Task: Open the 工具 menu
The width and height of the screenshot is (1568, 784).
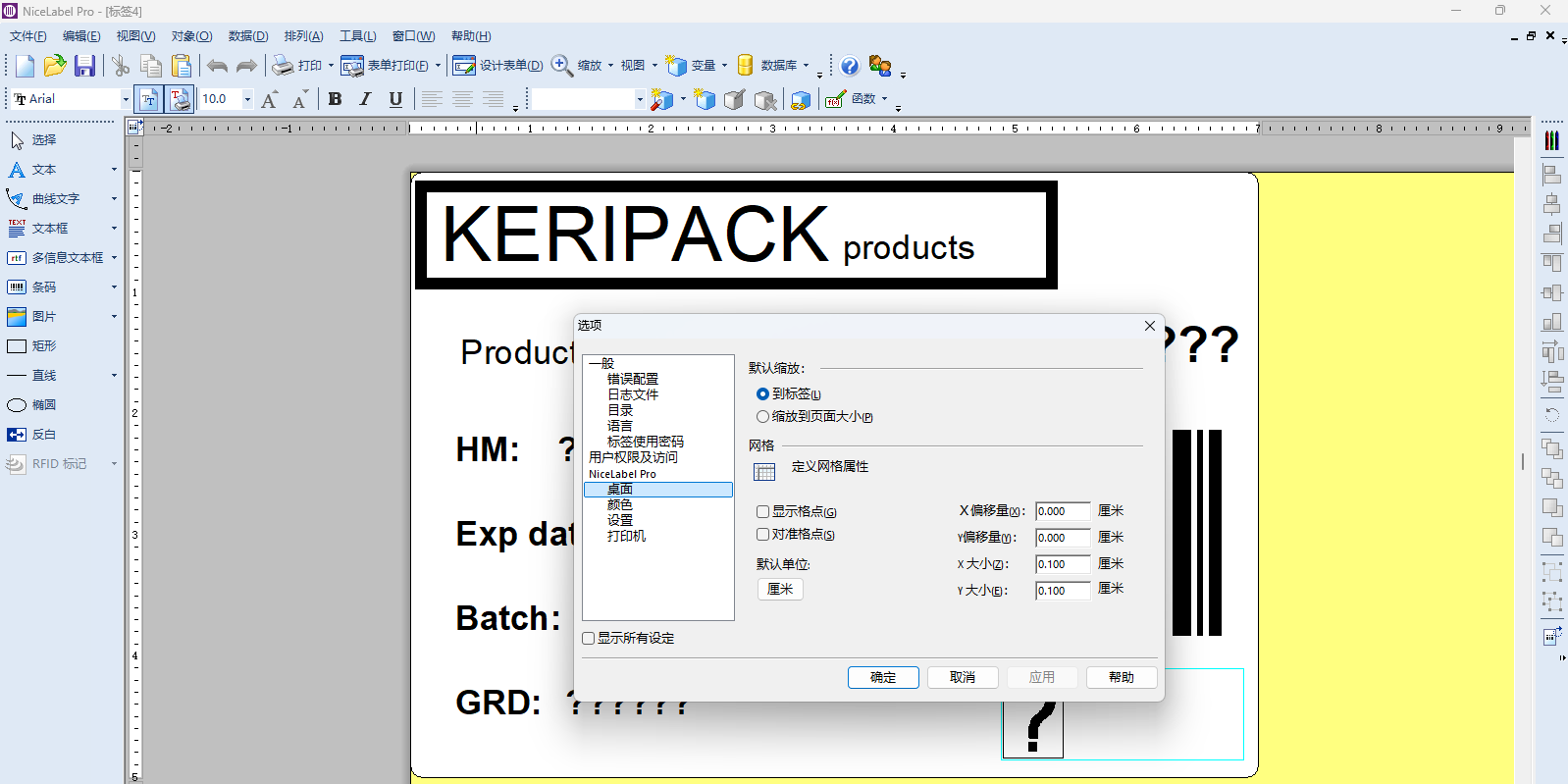Action: click(358, 36)
